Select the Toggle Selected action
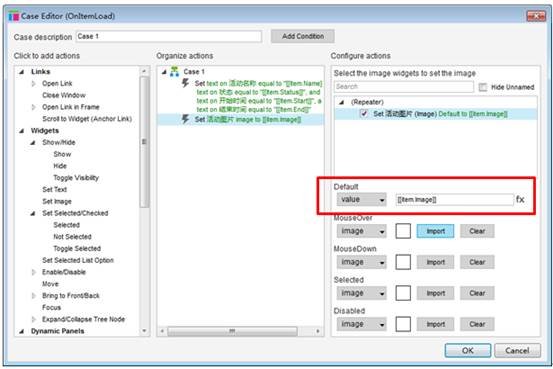 point(77,249)
